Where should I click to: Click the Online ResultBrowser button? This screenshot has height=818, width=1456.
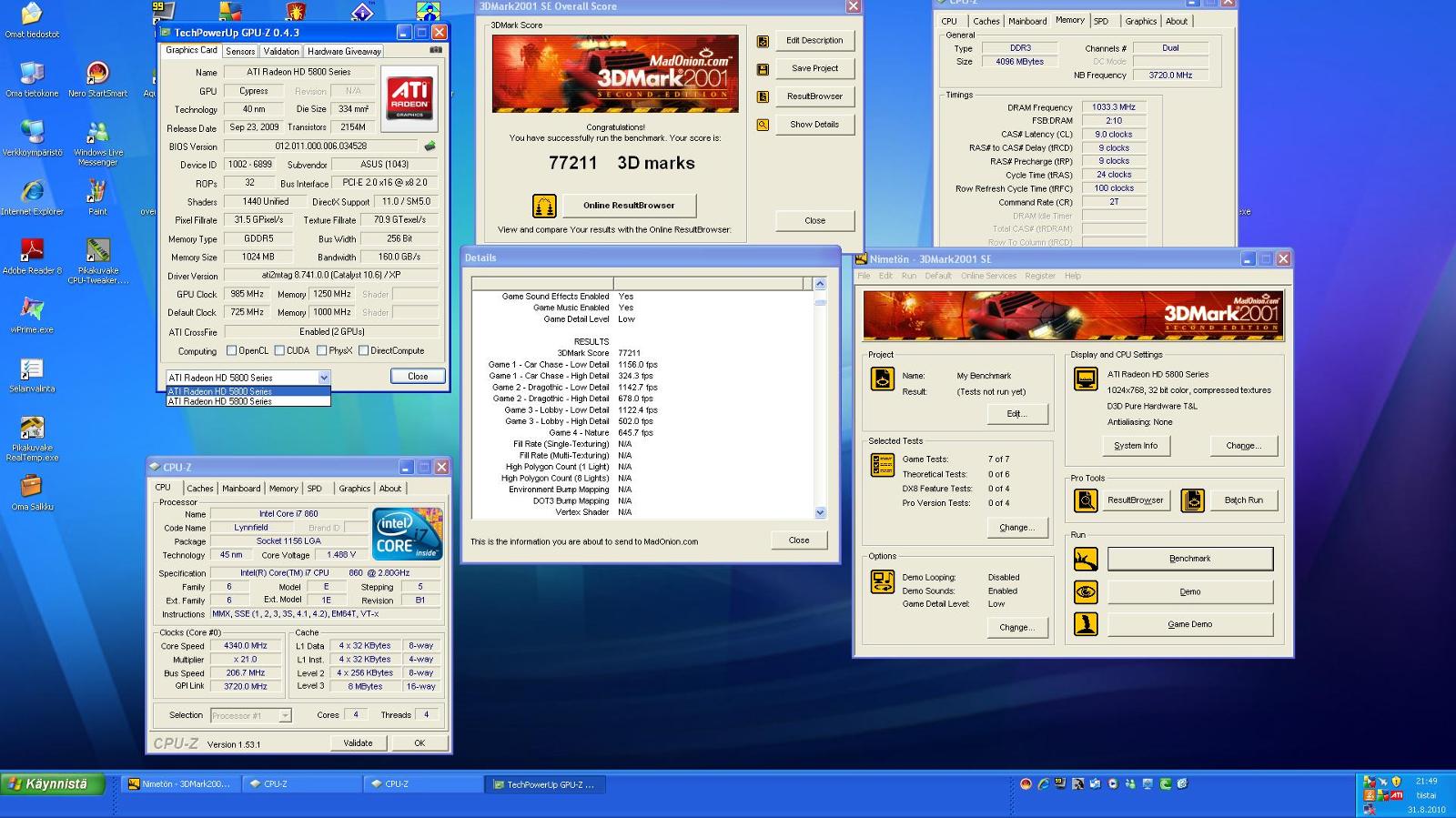click(x=630, y=206)
